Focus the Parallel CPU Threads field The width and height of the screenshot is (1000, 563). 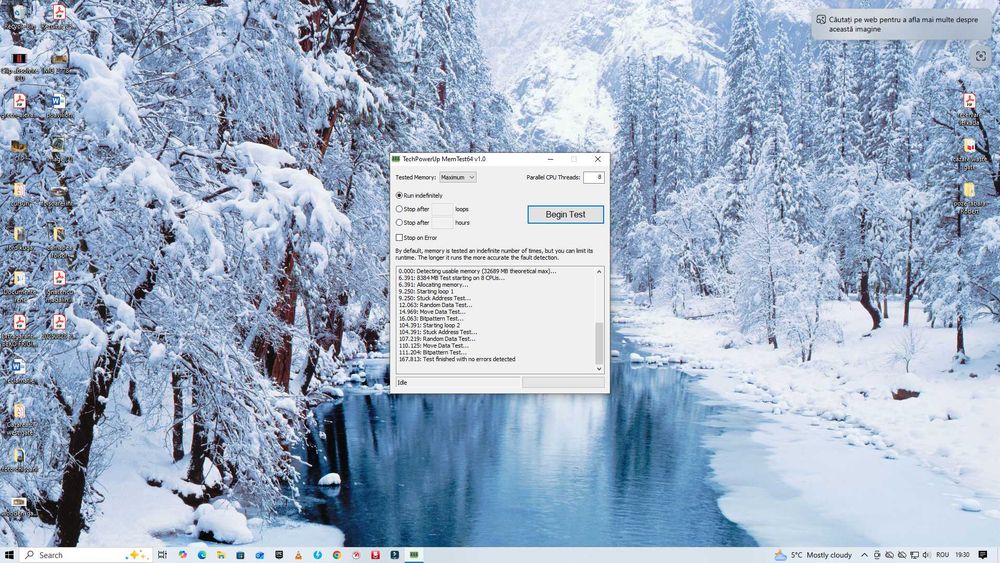click(x=593, y=177)
